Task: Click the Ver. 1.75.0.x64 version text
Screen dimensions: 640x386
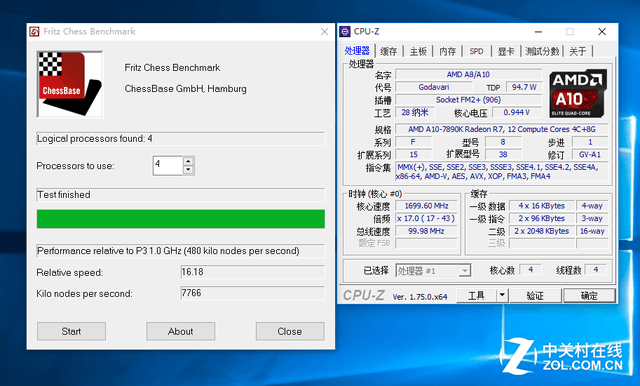Action: [x=420, y=297]
